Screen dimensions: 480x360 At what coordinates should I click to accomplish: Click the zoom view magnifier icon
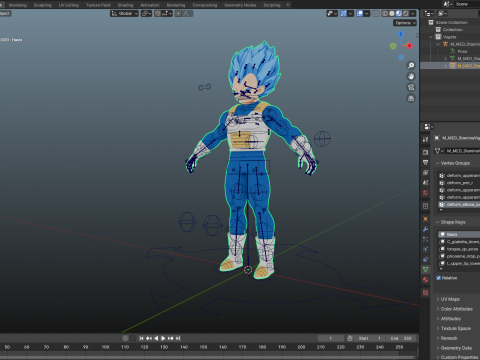411,65
